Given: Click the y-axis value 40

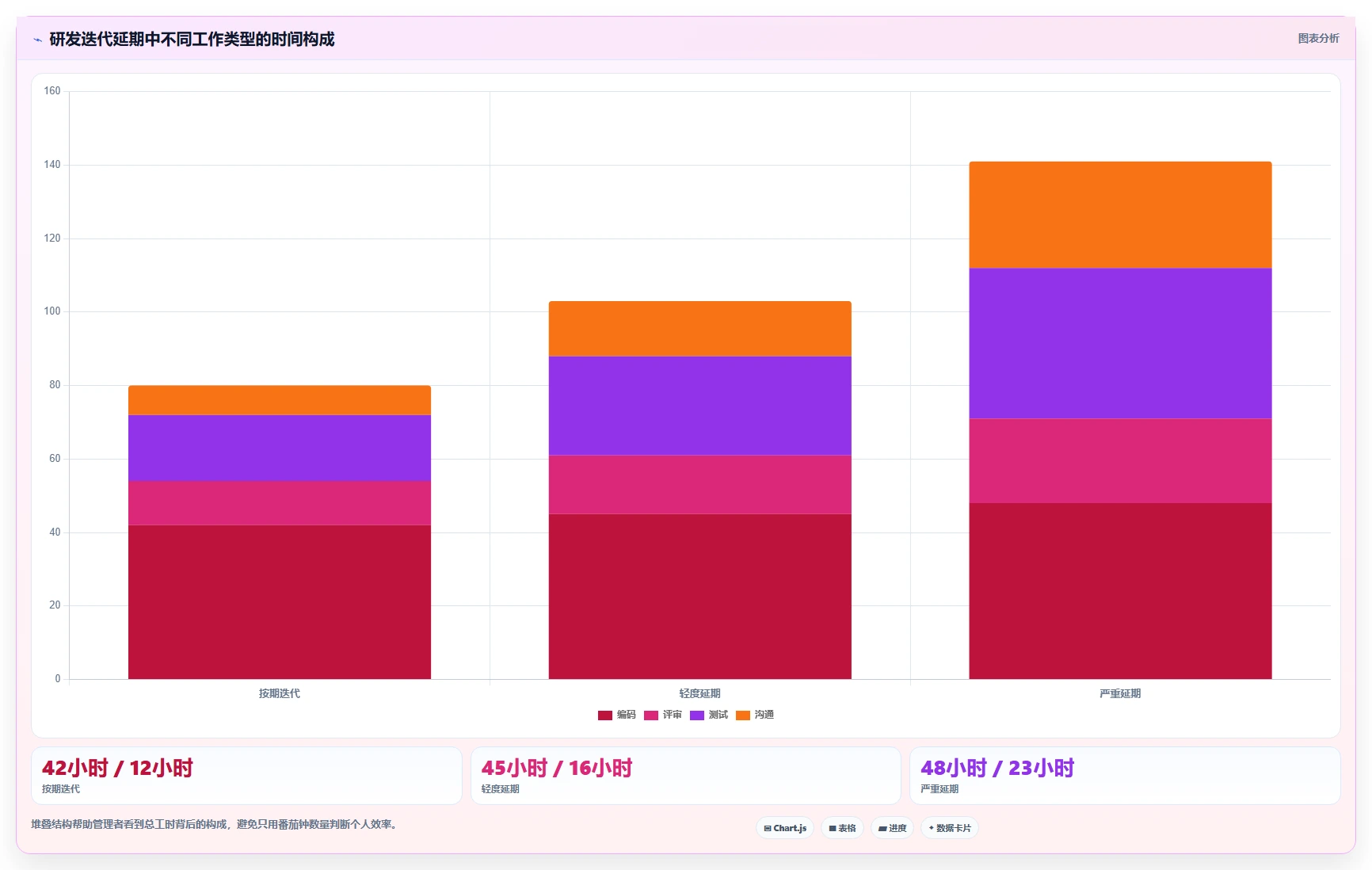Looking at the screenshot, I should (55, 532).
